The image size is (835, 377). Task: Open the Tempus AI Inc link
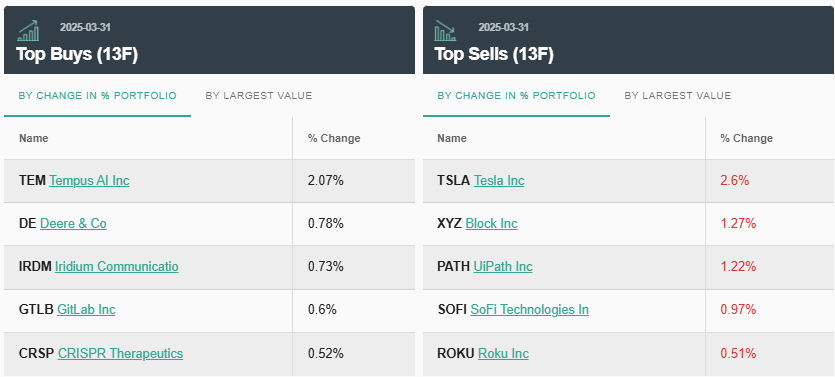tap(89, 181)
